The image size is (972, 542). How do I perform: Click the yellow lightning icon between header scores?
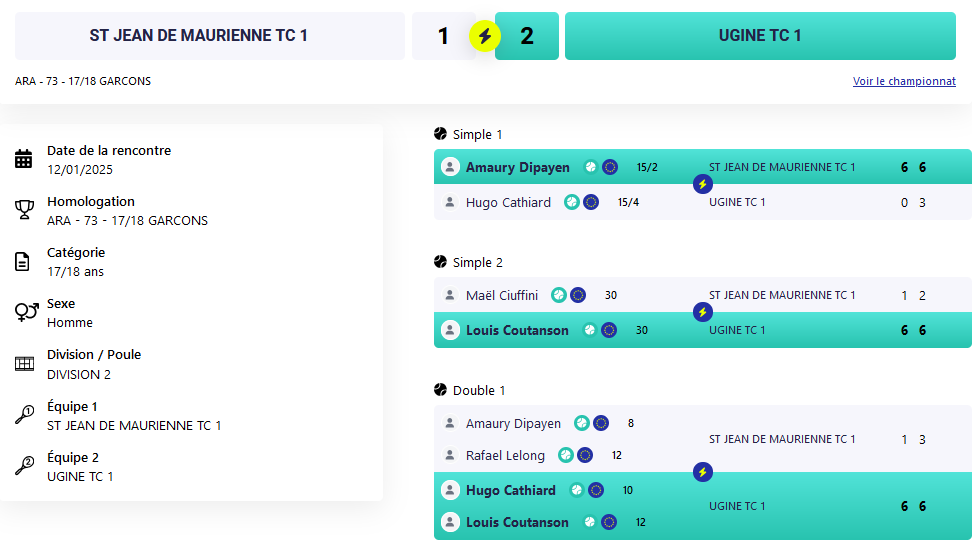(485, 37)
